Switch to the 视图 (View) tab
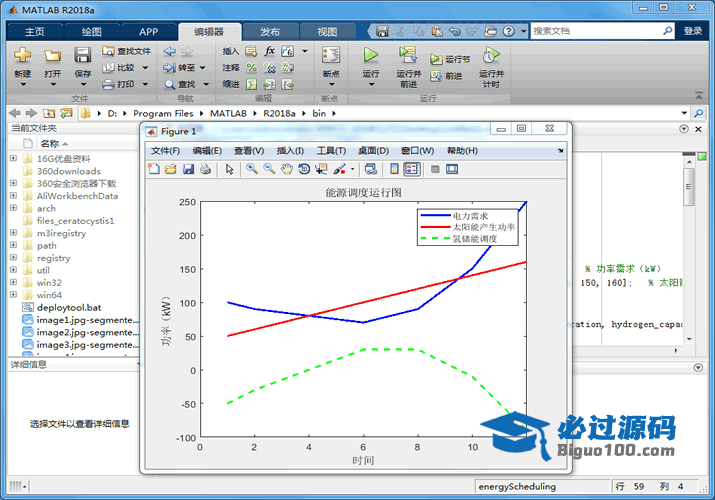 [327, 31]
